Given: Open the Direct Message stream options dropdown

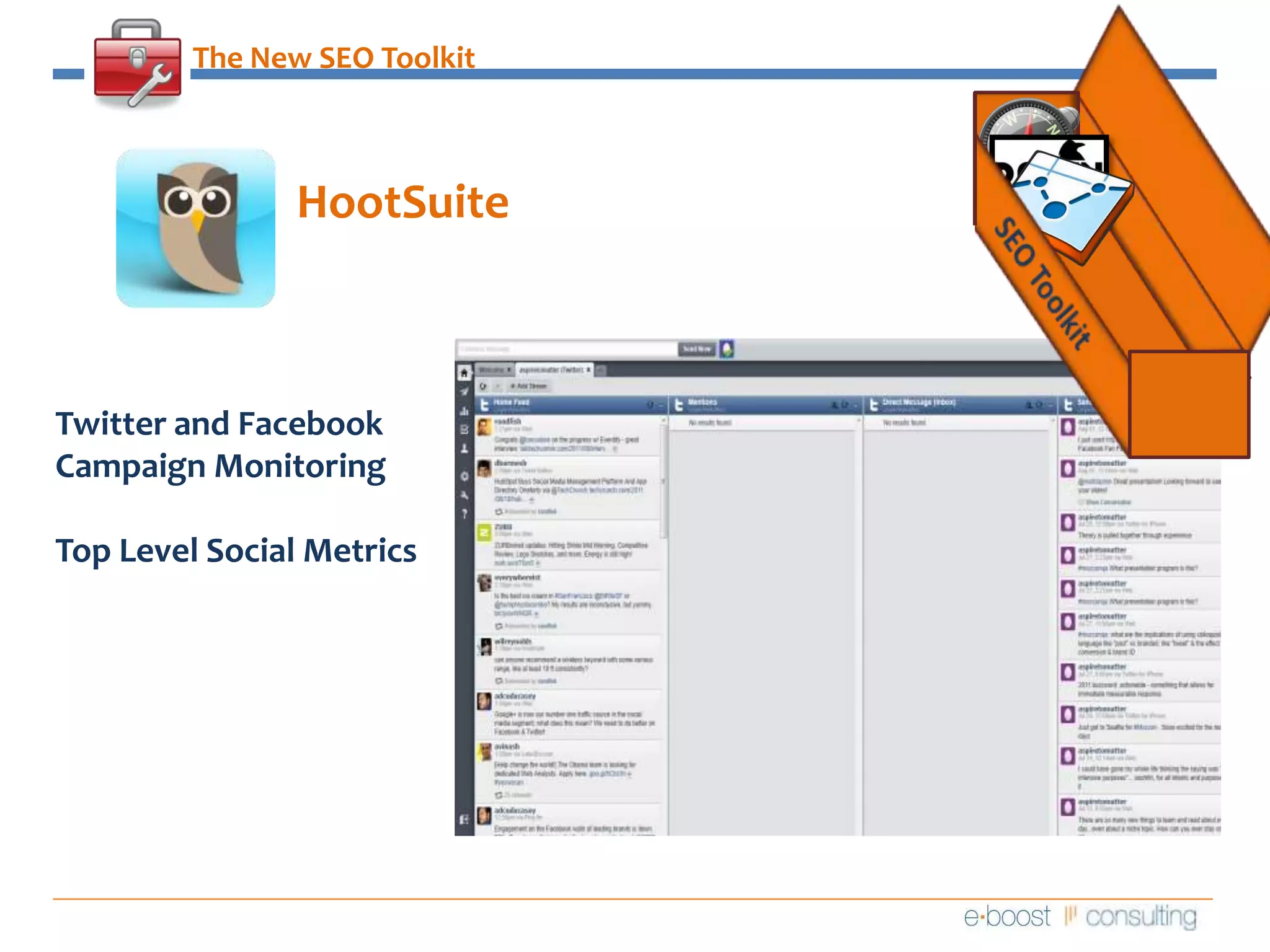Looking at the screenshot, I should [1049, 405].
